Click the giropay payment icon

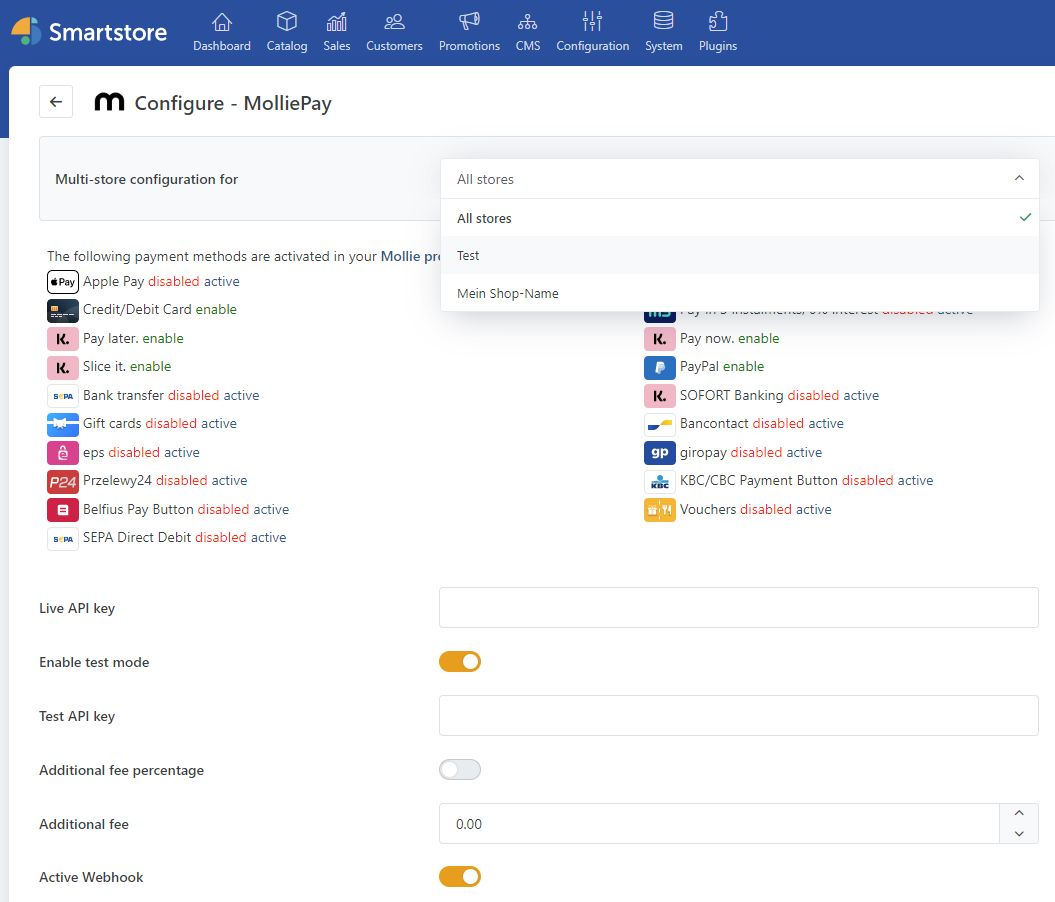(660, 453)
